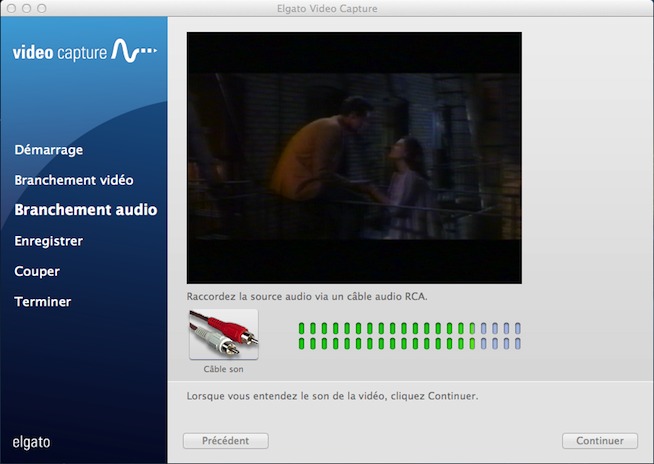Jump to the Enregistrer step
The image size is (654, 464).
click(x=48, y=241)
